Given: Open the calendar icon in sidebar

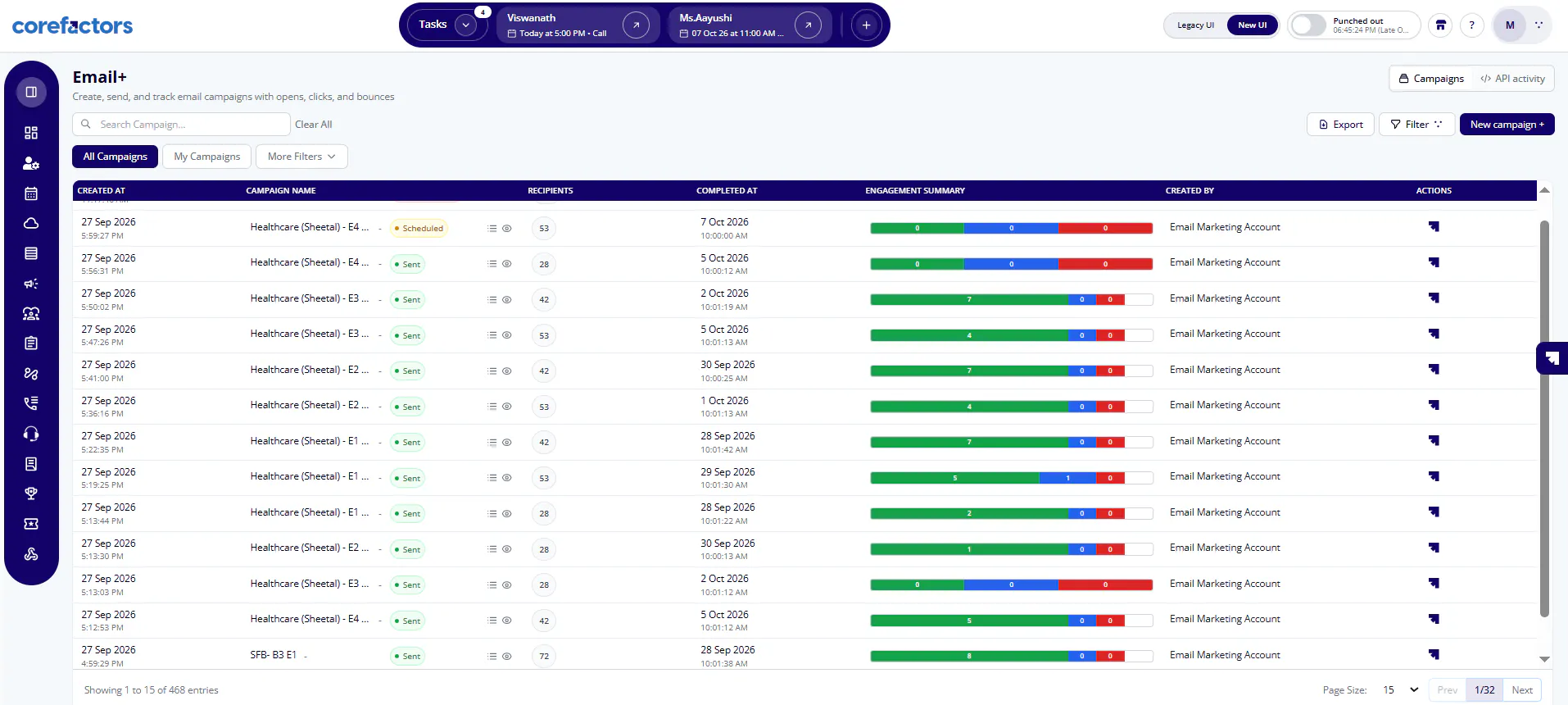Looking at the screenshot, I should tap(31, 193).
